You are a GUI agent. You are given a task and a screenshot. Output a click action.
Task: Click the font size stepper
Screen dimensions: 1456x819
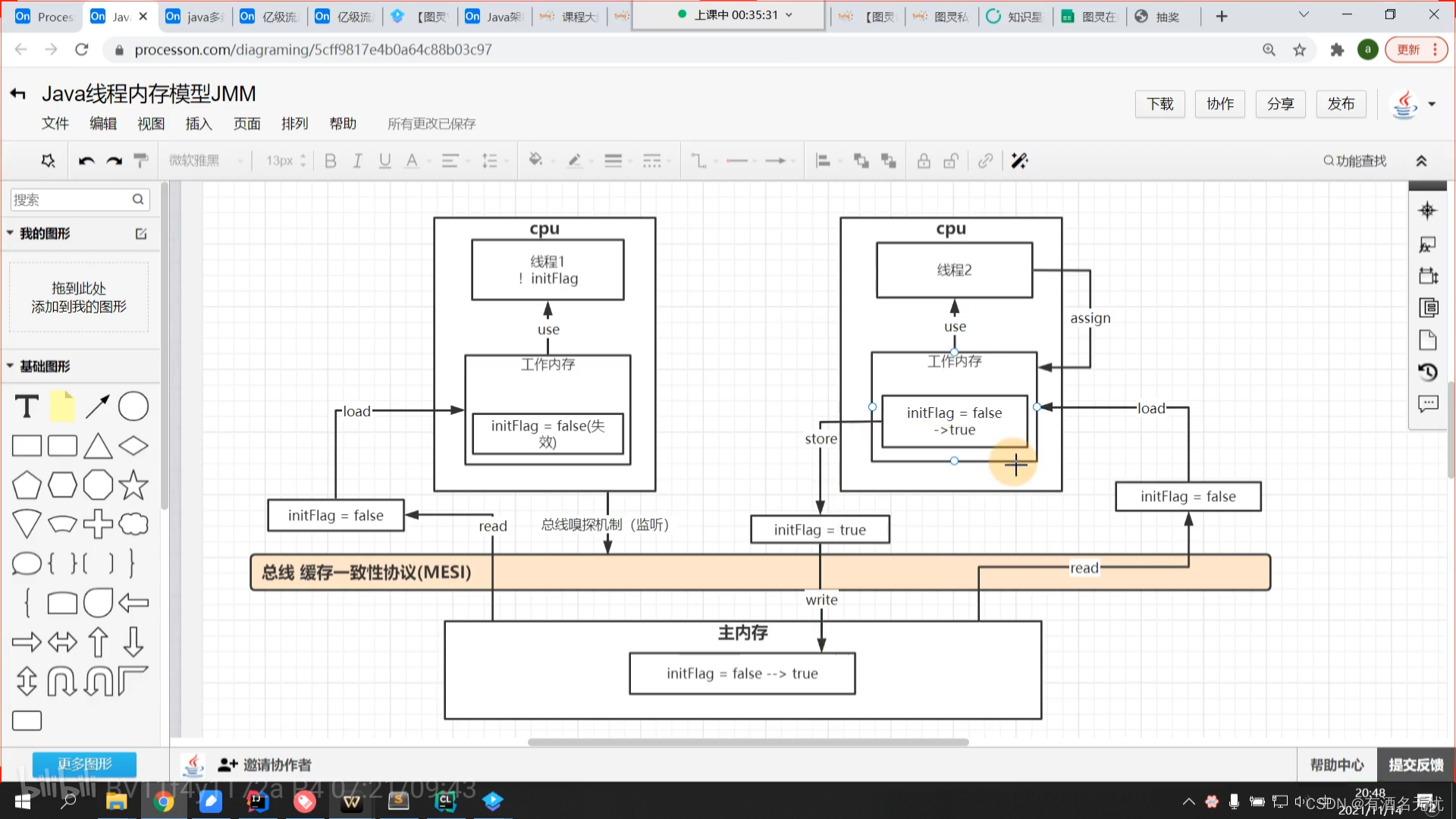tap(303, 161)
